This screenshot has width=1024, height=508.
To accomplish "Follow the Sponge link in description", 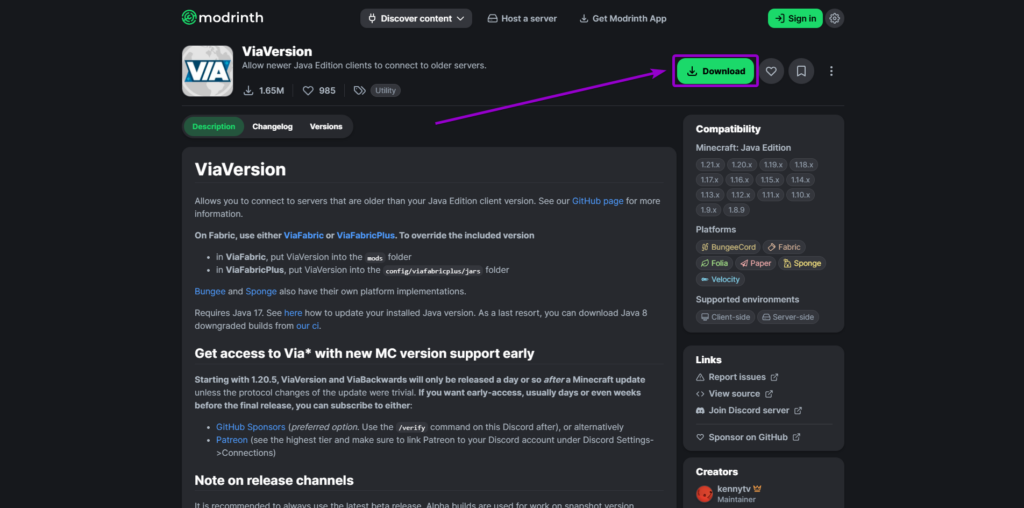I will point(261,291).
